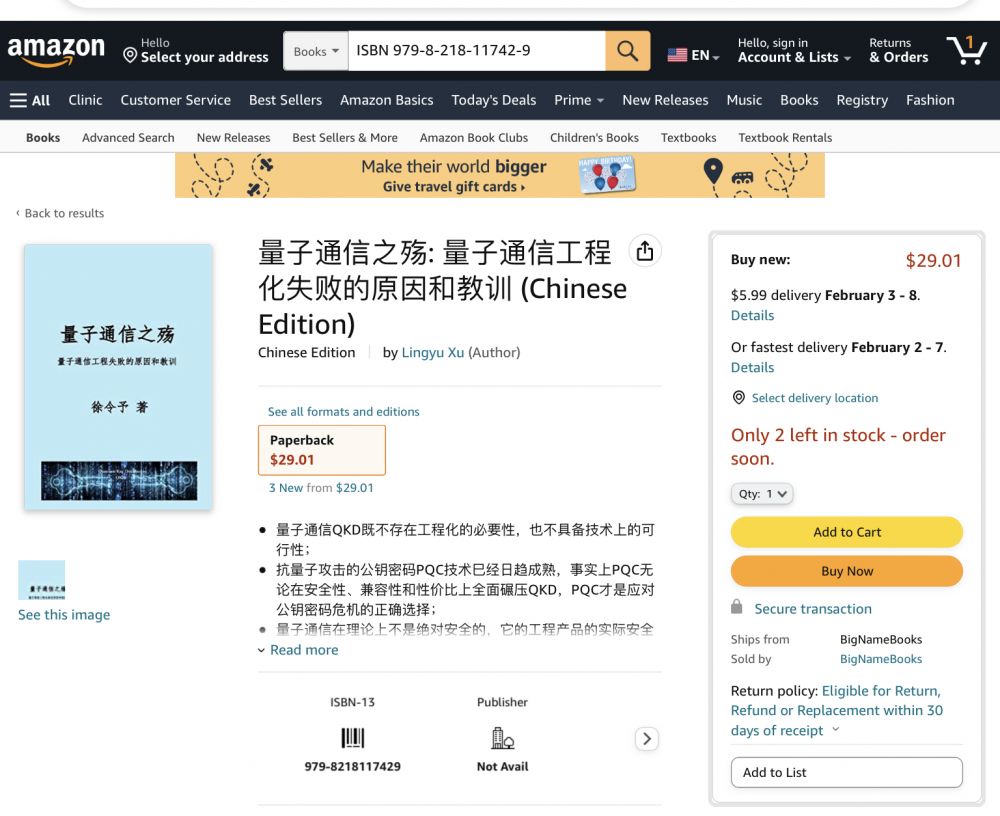The image size is (1000, 816).
Task: Open the shopping cart icon
Action: click(967, 50)
